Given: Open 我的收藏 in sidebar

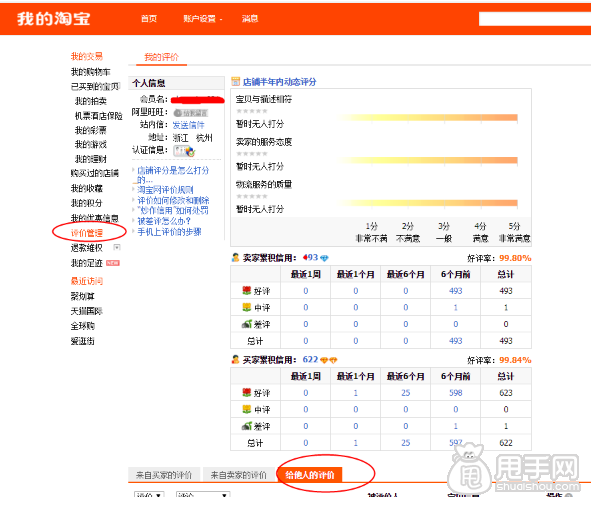Looking at the screenshot, I should 87,188.
